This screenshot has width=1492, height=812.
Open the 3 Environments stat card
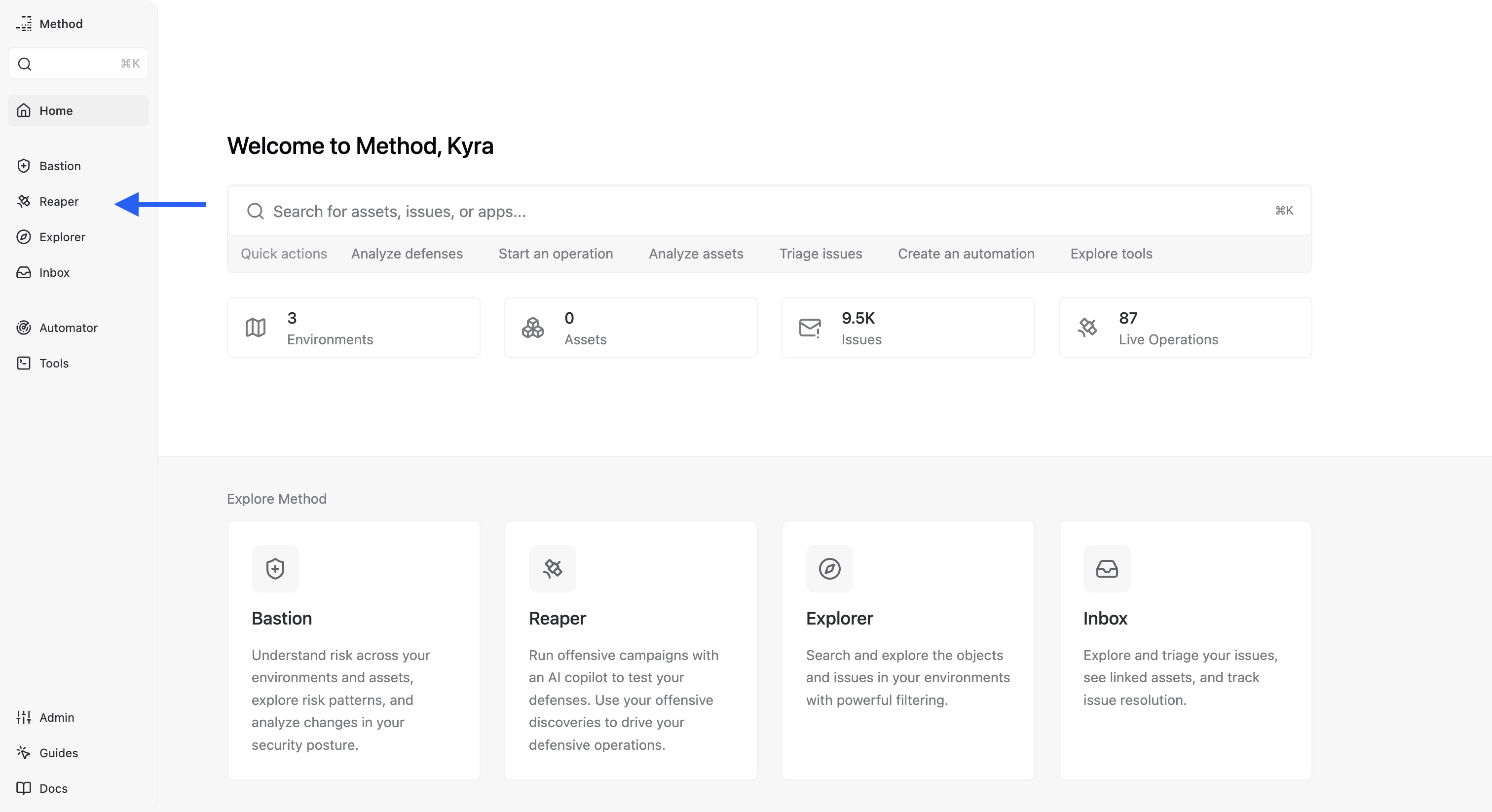[x=353, y=328]
